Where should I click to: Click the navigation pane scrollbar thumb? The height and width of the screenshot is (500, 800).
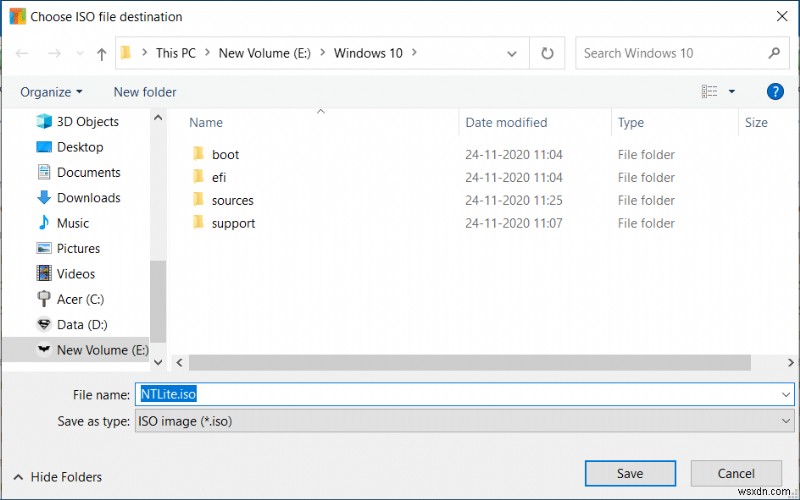(x=158, y=301)
